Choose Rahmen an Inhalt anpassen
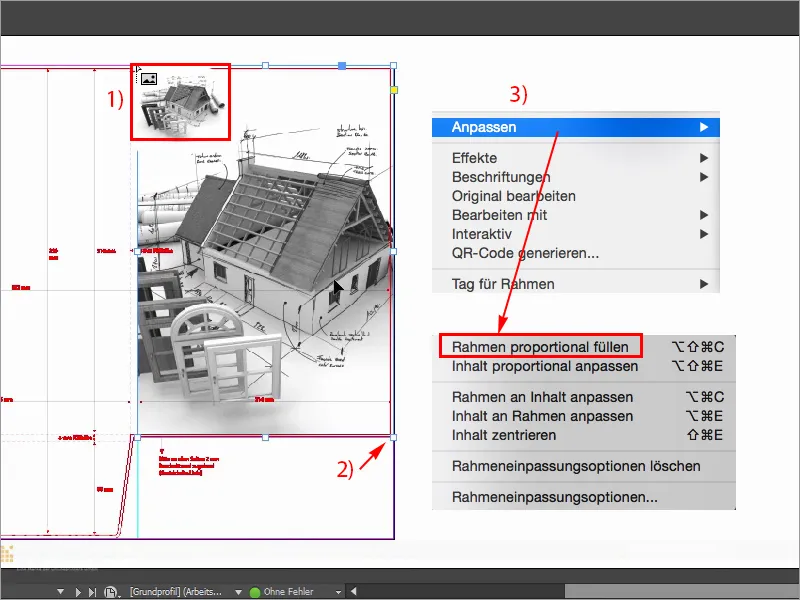 coord(584,397)
